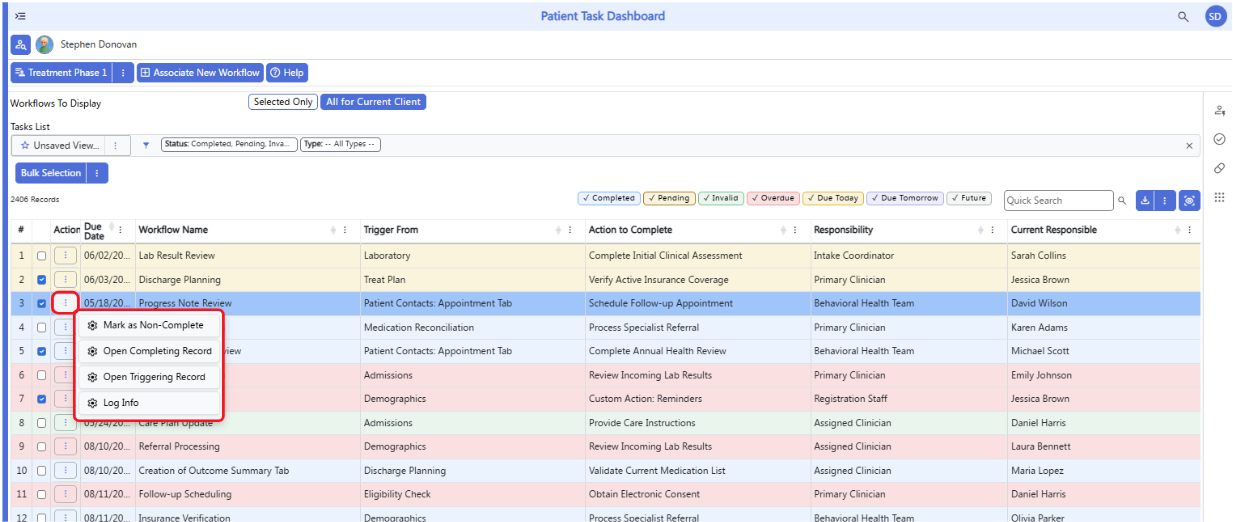Switch to All for Current Client
This screenshot has height=522, width=1233.
click(x=374, y=102)
